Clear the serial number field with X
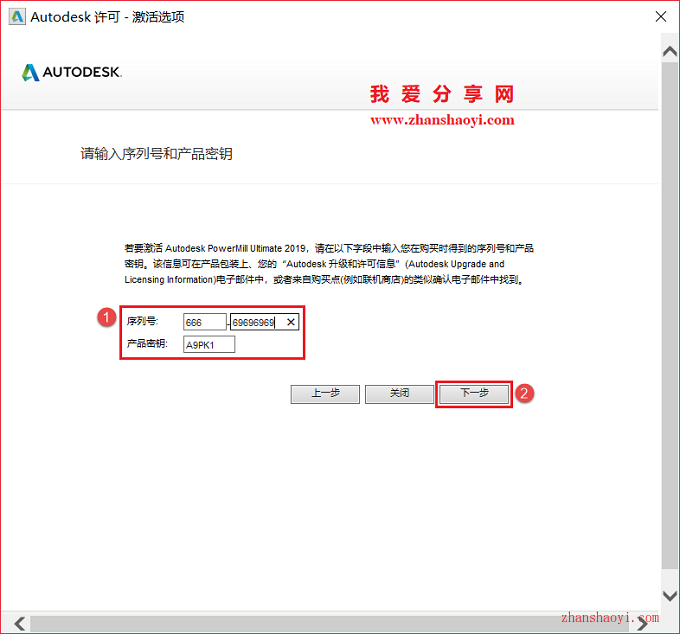680x634 pixels. click(x=291, y=322)
